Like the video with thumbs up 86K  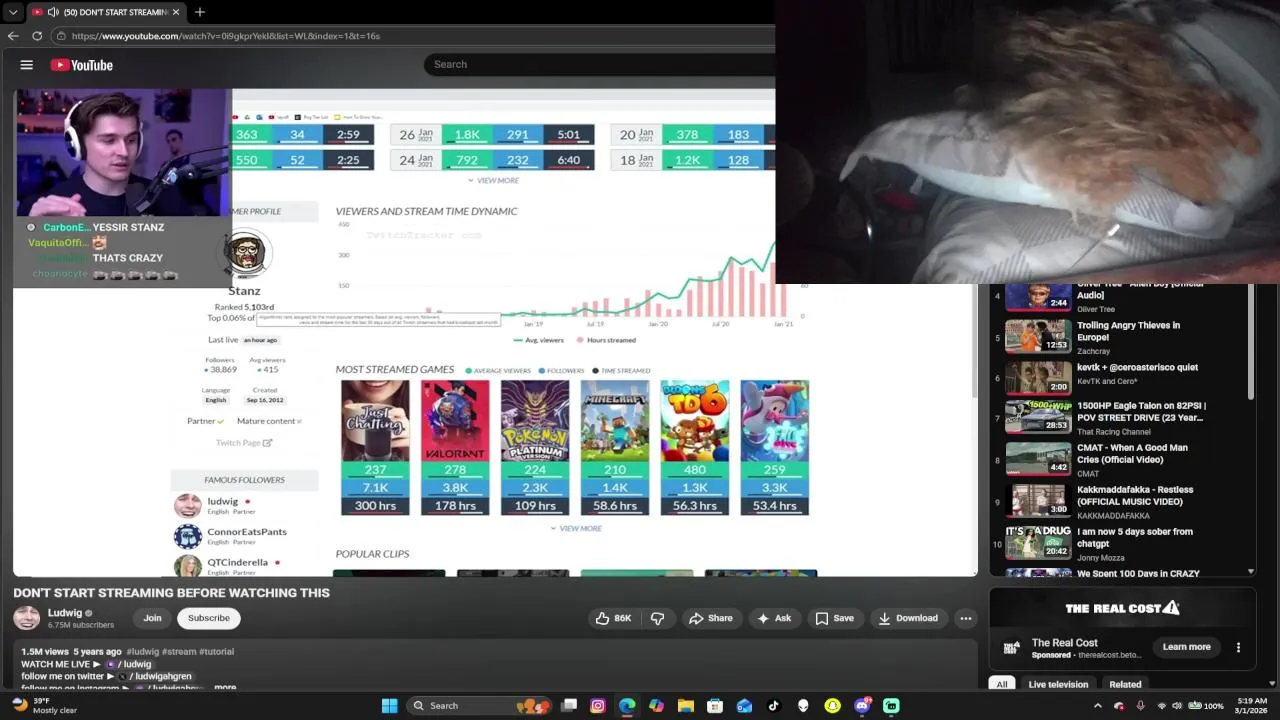click(x=614, y=618)
